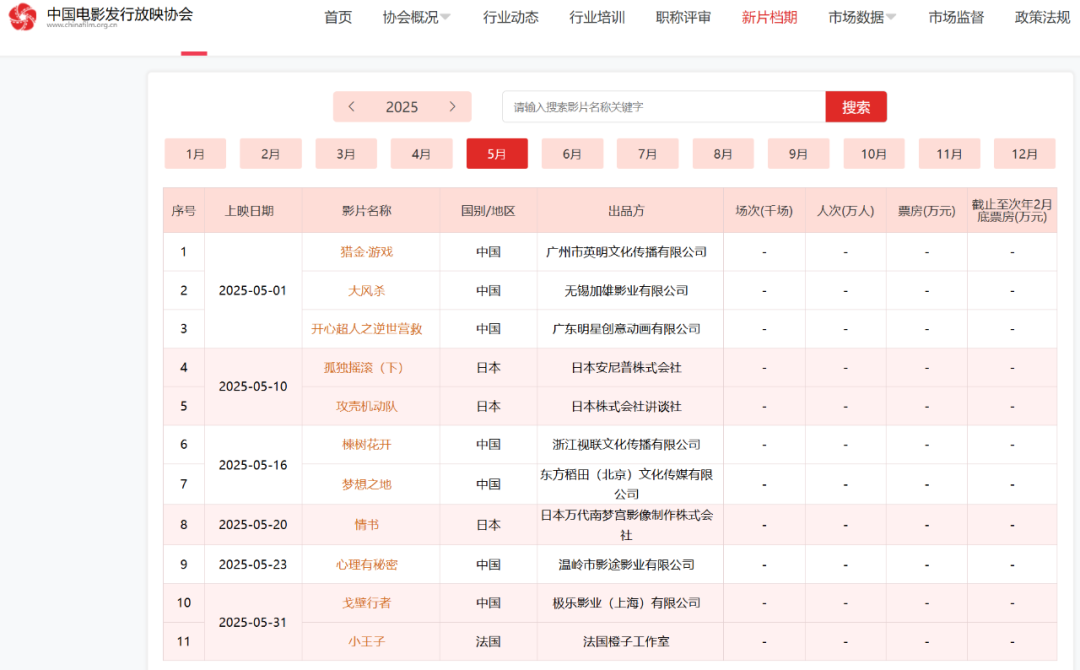Click the 人次(万人) column header
Image resolution: width=1080 pixels, height=670 pixels.
coord(845,211)
